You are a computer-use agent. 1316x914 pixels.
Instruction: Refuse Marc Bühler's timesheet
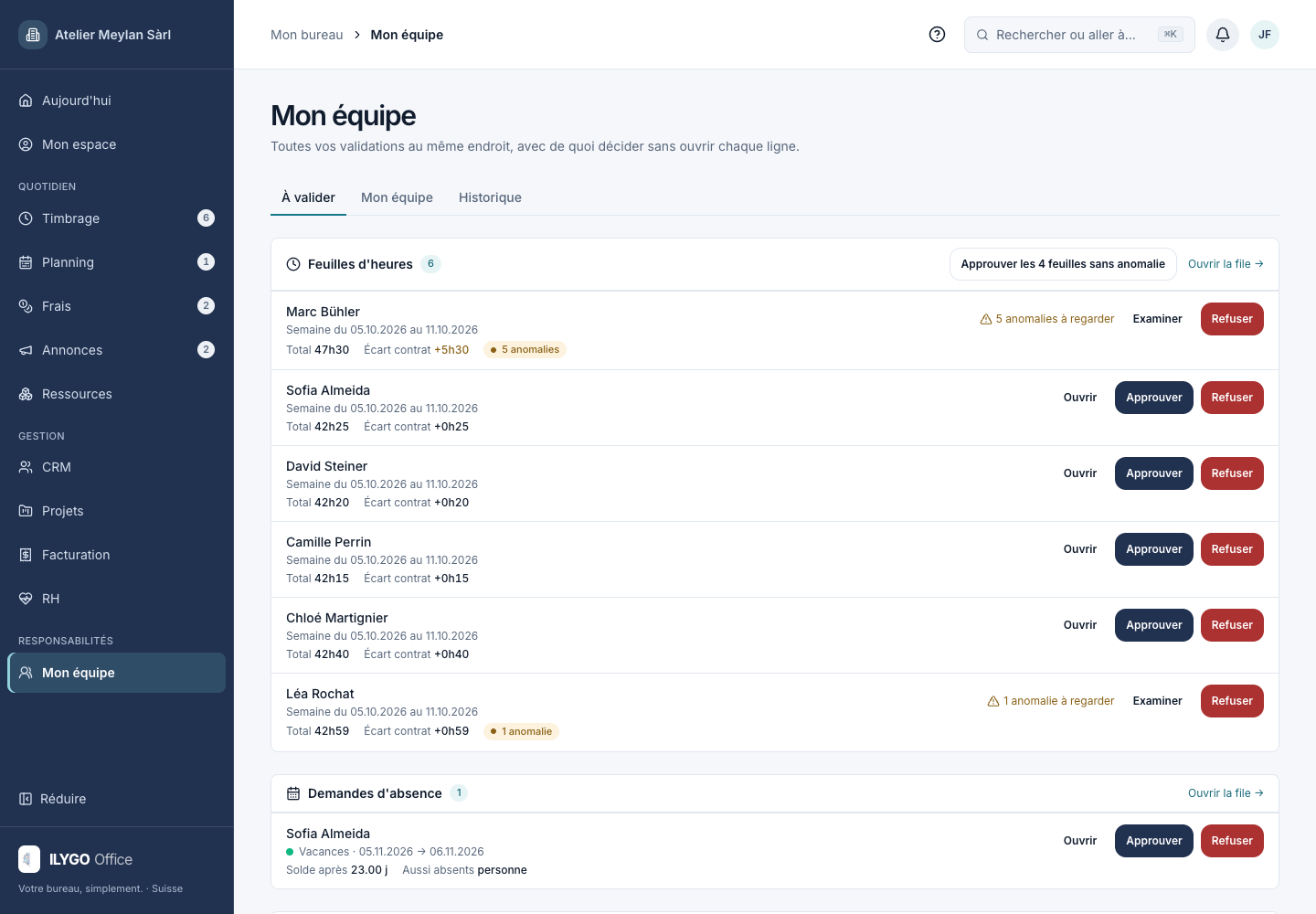point(1232,319)
